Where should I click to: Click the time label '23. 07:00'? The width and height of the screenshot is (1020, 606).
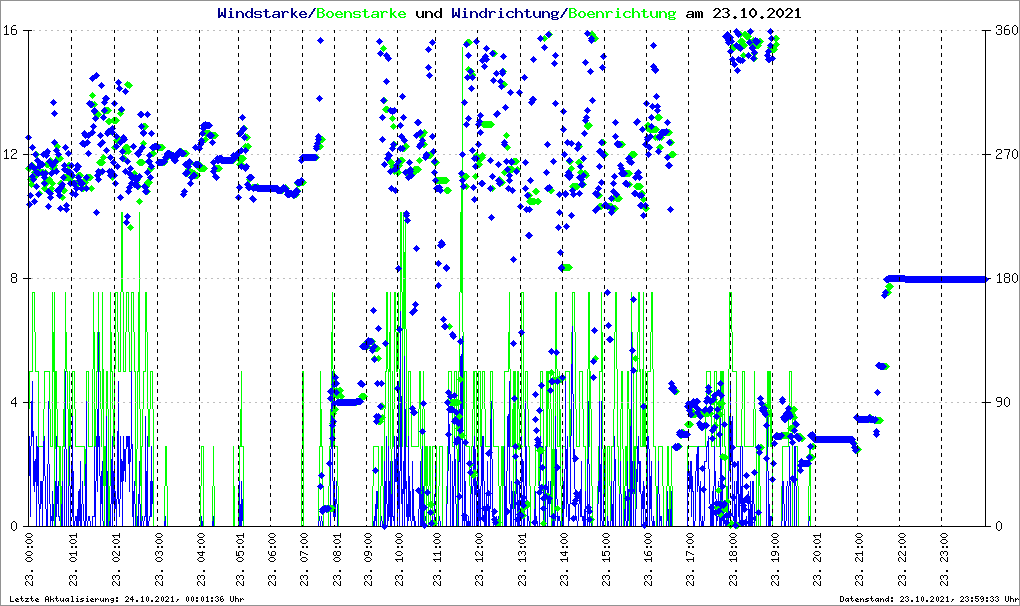coord(303,559)
